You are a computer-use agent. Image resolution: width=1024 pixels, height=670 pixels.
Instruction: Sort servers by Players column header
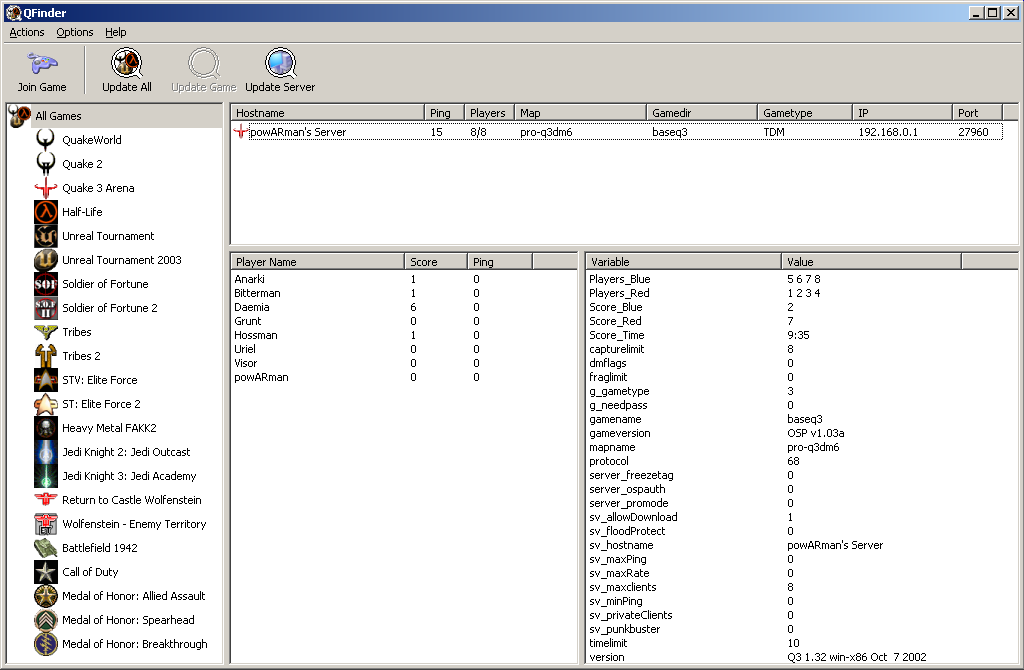(489, 113)
